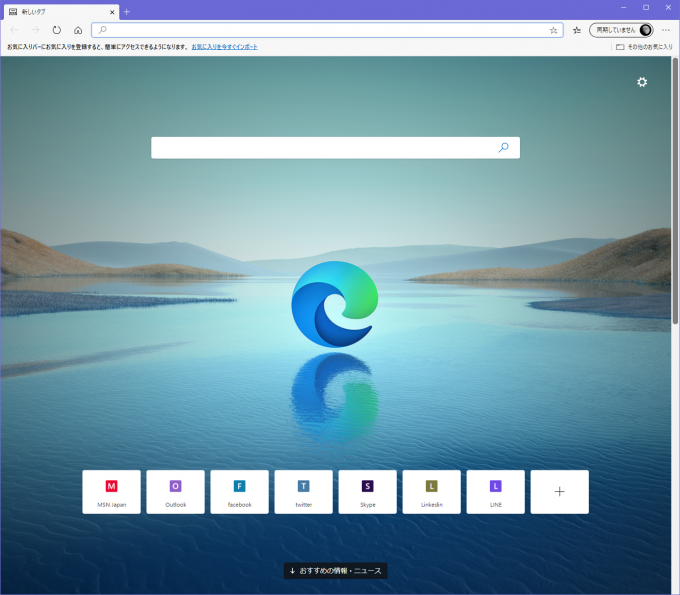Open the twitter quick link tile

tap(304, 492)
